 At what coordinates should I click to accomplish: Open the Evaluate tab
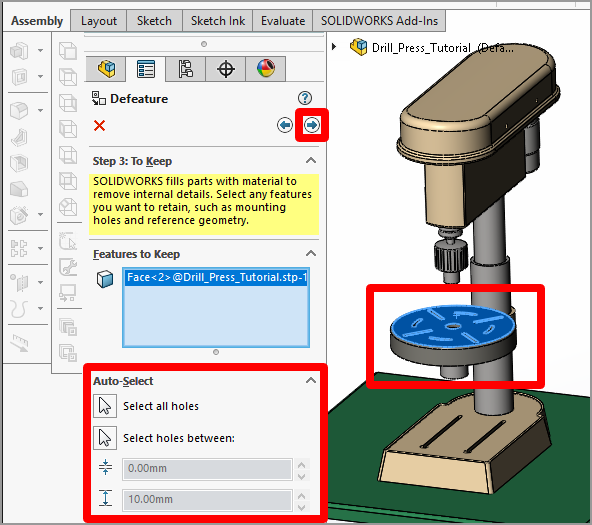(x=283, y=21)
